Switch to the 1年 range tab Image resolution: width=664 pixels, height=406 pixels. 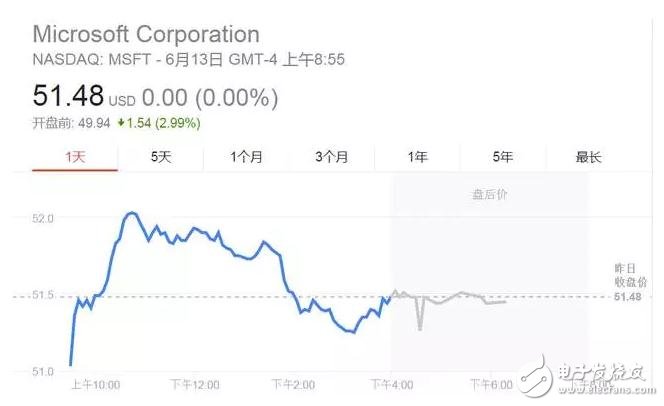pos(417,156)
